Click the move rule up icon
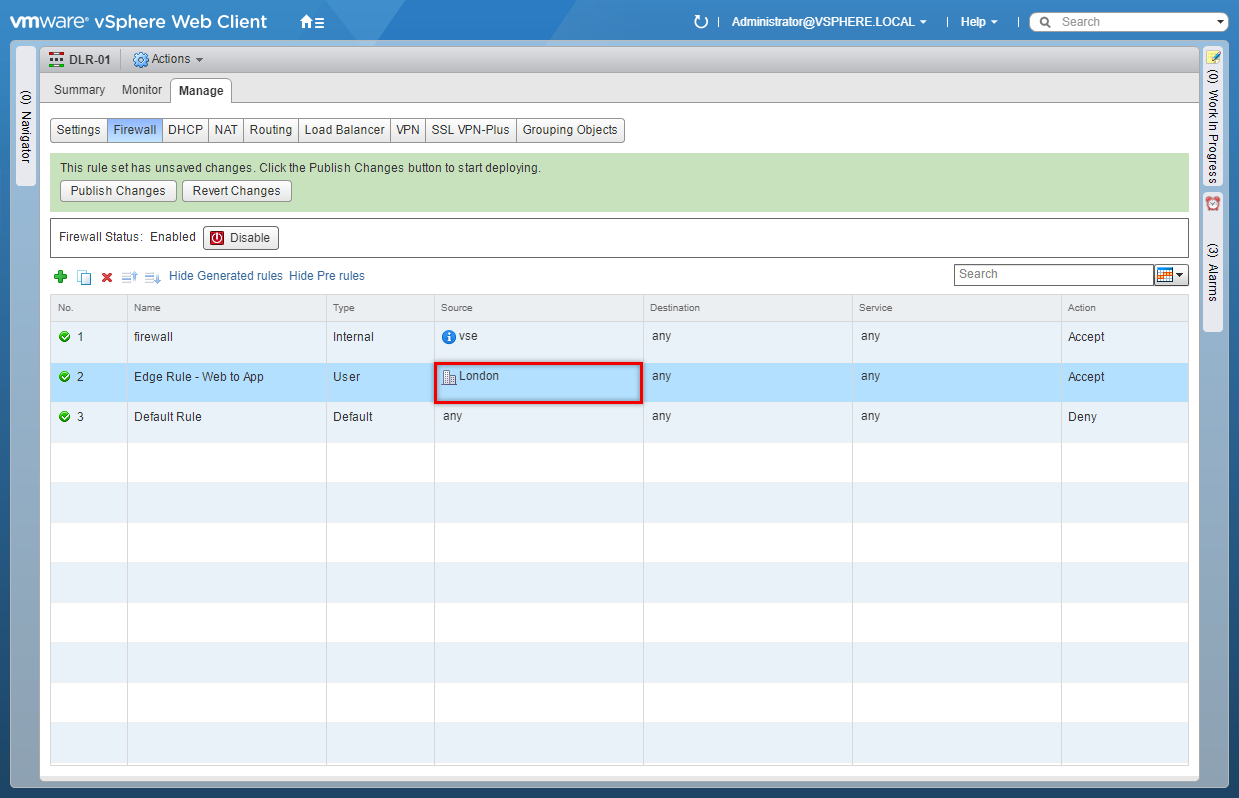This screenshot has width=1239, height=798. [x=129, y=277]
